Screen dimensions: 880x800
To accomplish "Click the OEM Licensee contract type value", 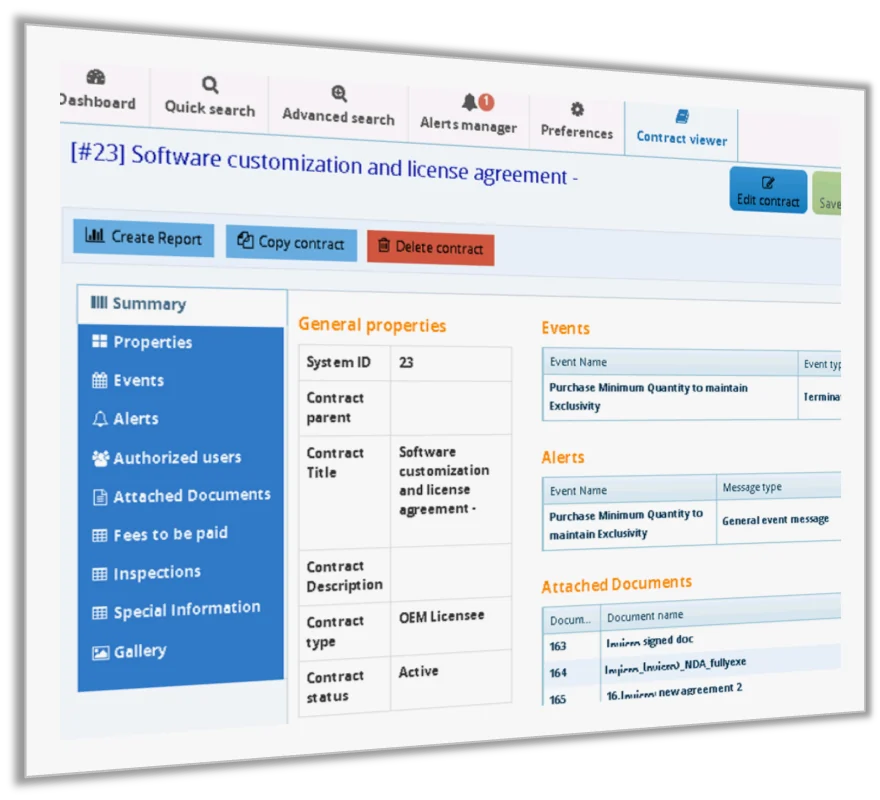I will 441,616.
